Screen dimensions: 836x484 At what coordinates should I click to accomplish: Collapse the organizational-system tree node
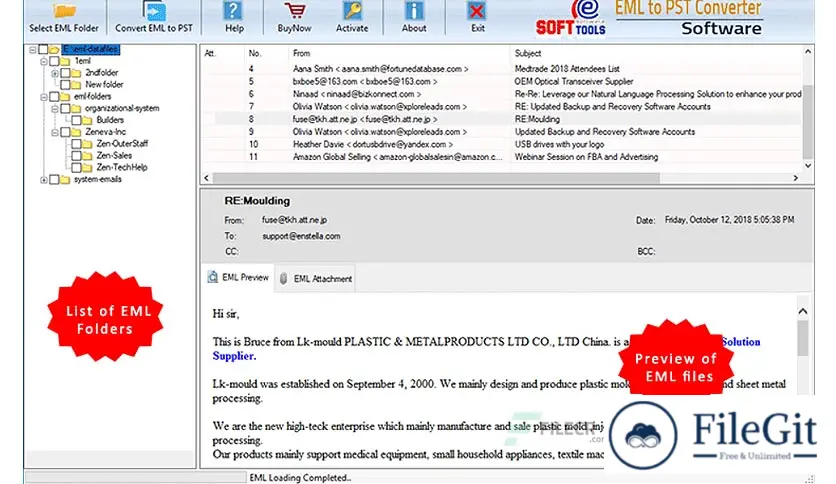coord(54,109)
